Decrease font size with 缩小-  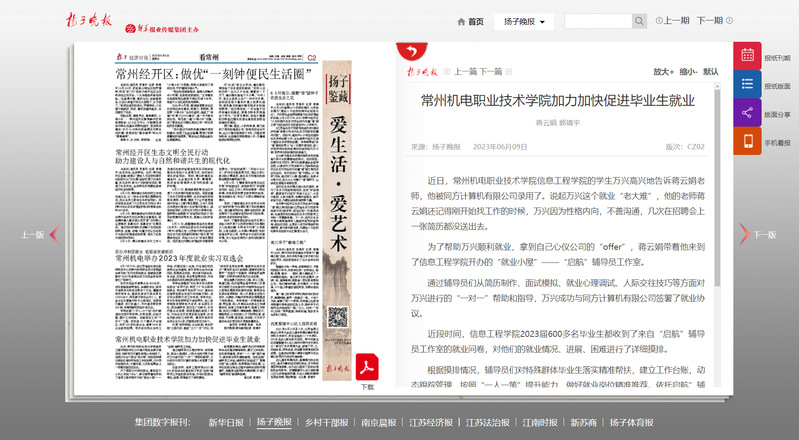coord(688,72)
